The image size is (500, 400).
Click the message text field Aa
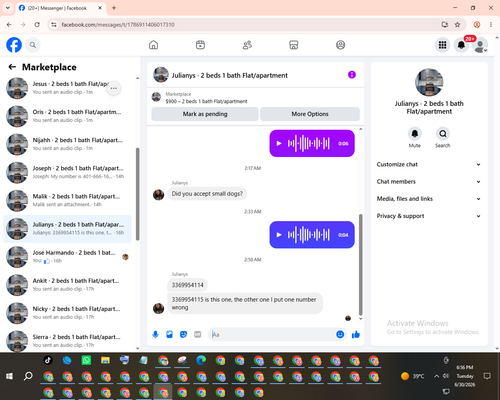pos(272,334)
